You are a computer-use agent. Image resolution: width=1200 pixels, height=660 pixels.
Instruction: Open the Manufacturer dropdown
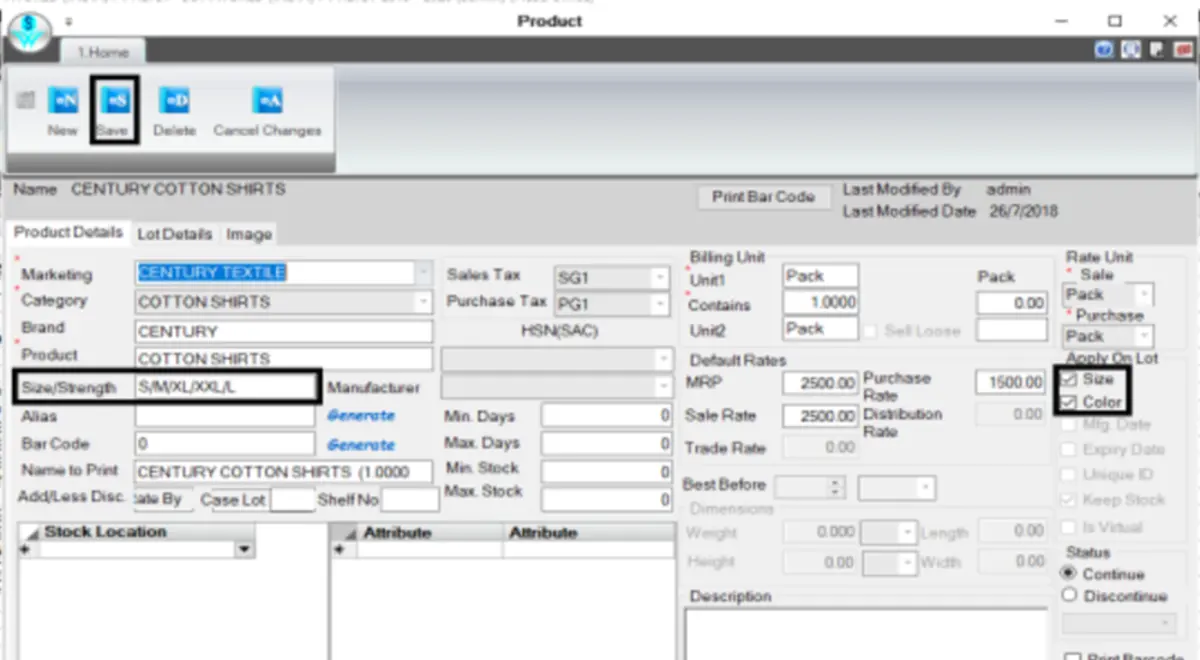click(663, 386)
